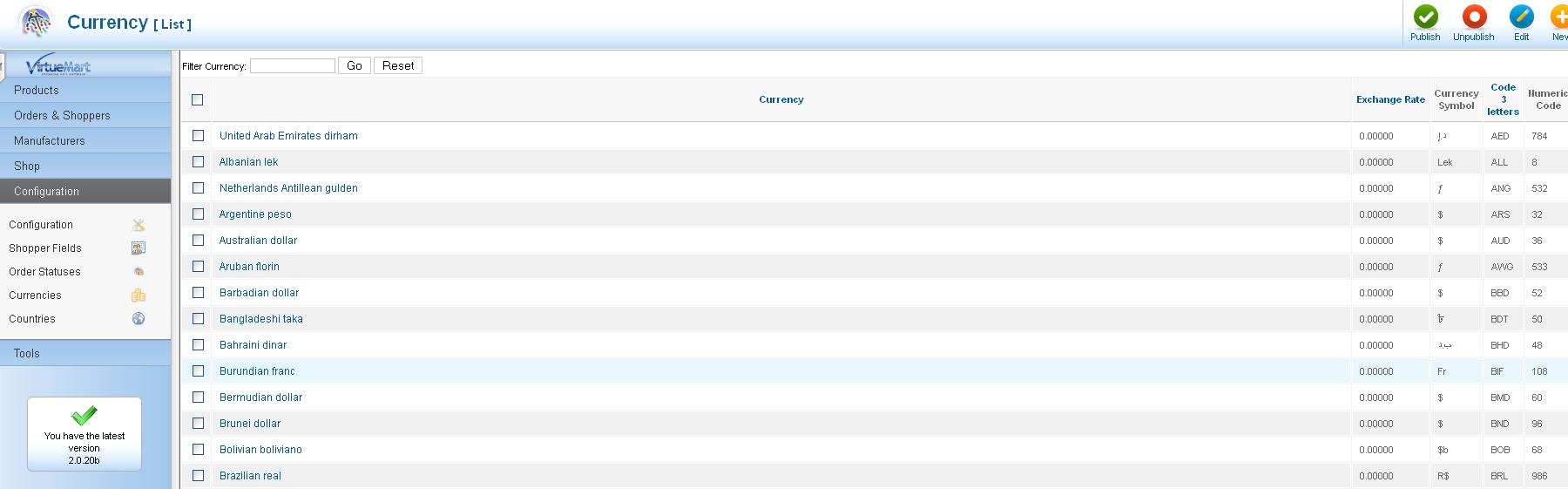
Task: Check the select-all checkbox in header
Action: pos(198,100)
